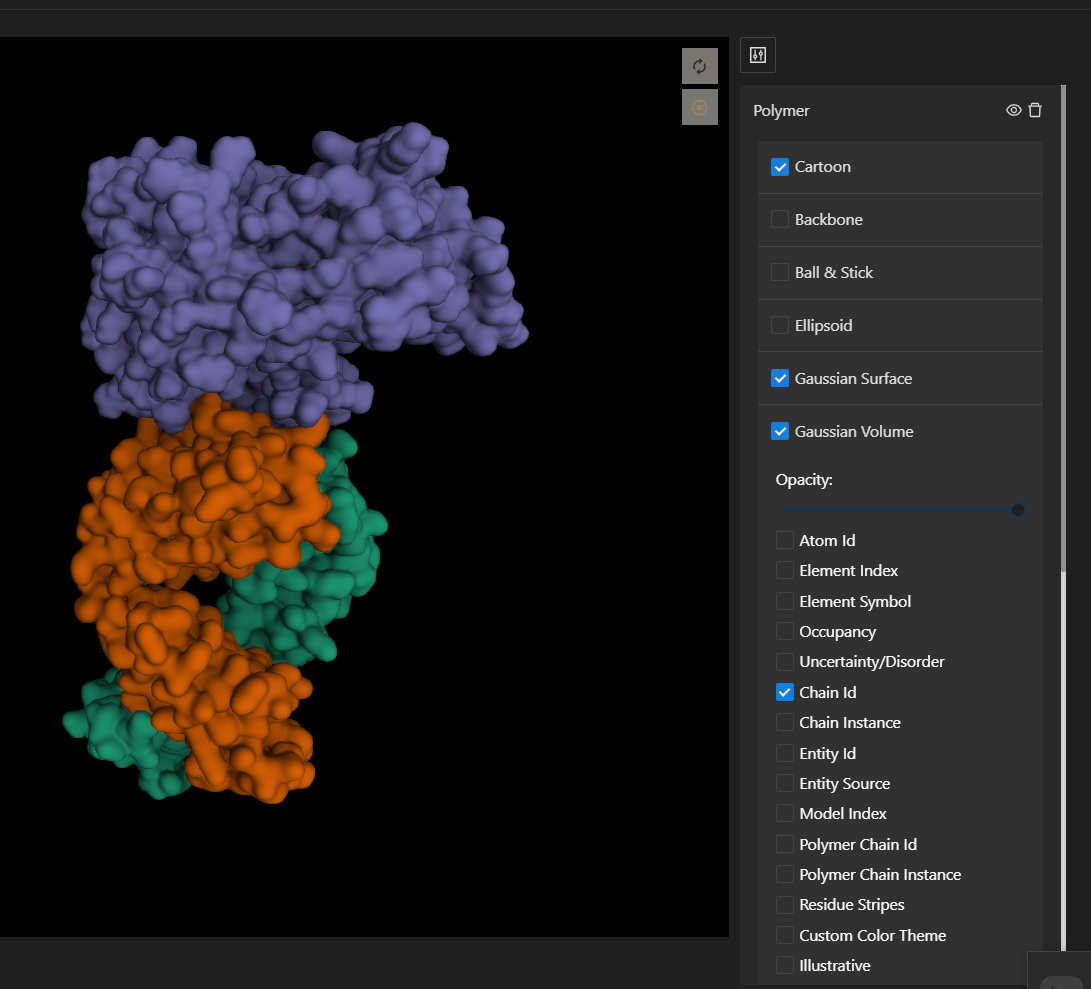
Task: Check the Ellipsoid representation checkbox
Action: (780, 326)
